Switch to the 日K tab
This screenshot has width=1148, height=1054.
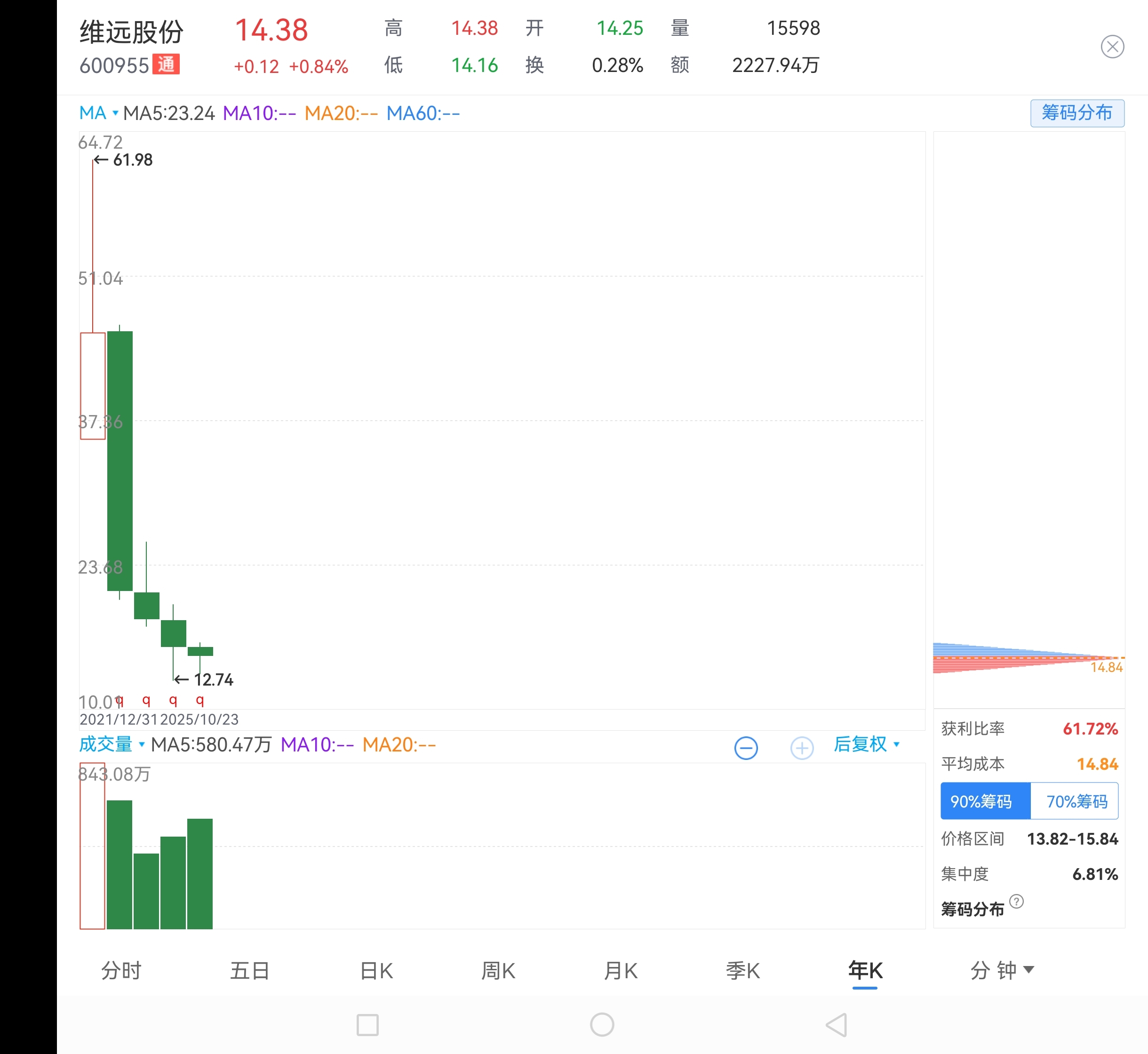[376, 970]
